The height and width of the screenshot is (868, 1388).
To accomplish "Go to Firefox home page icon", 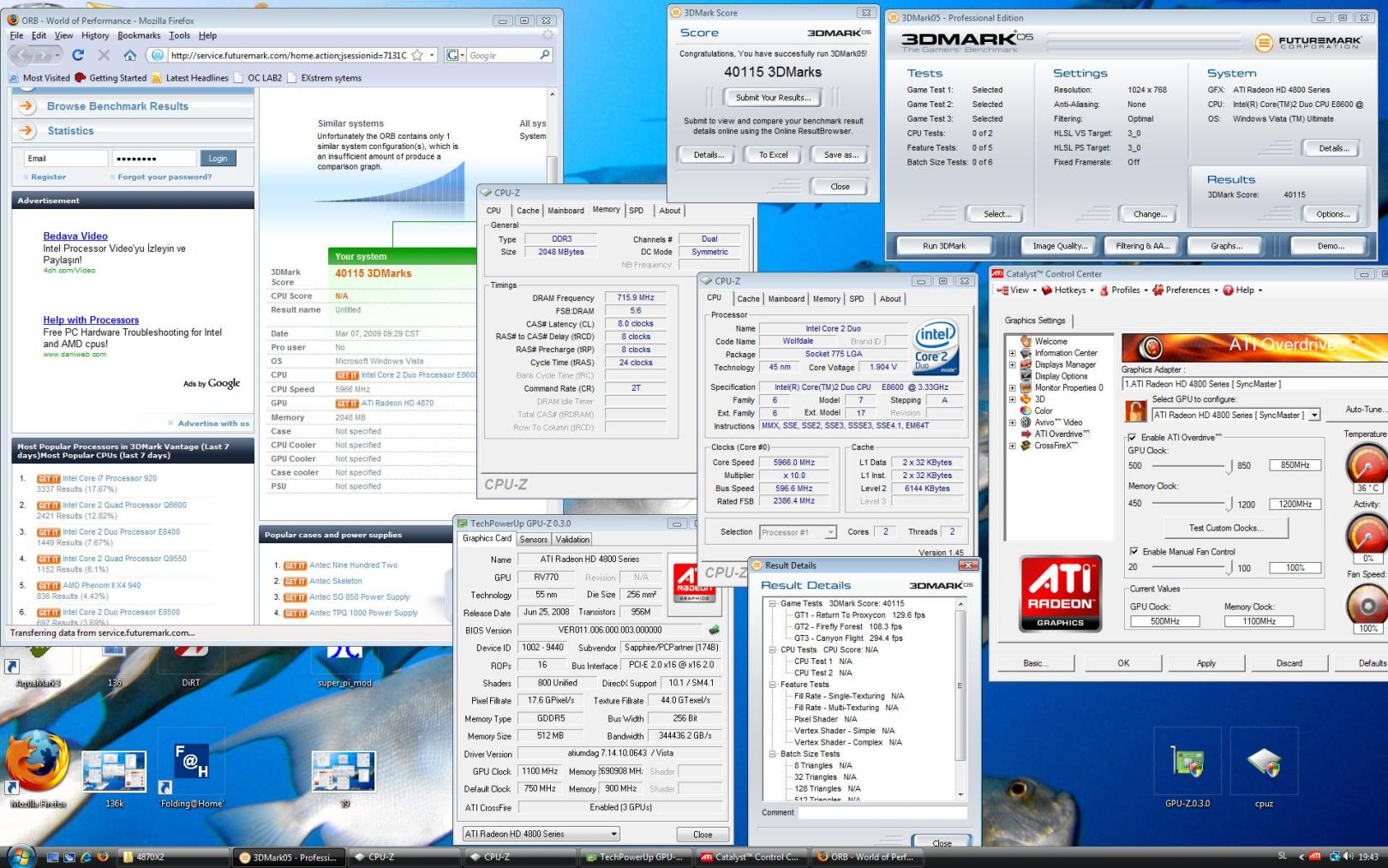I will coord(129,55).
